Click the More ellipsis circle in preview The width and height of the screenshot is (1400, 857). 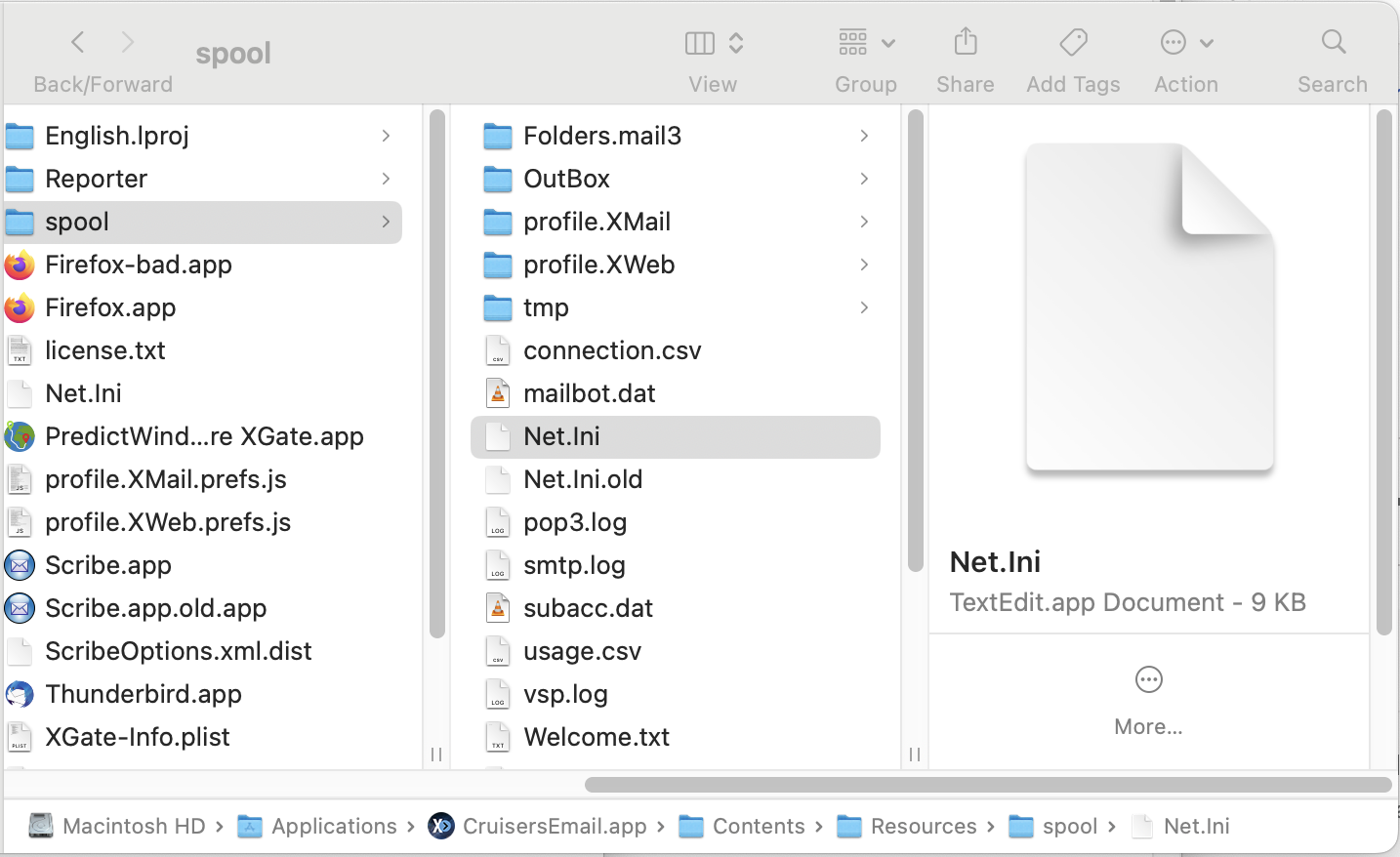pyautogui.click(x=1149, y=679)
